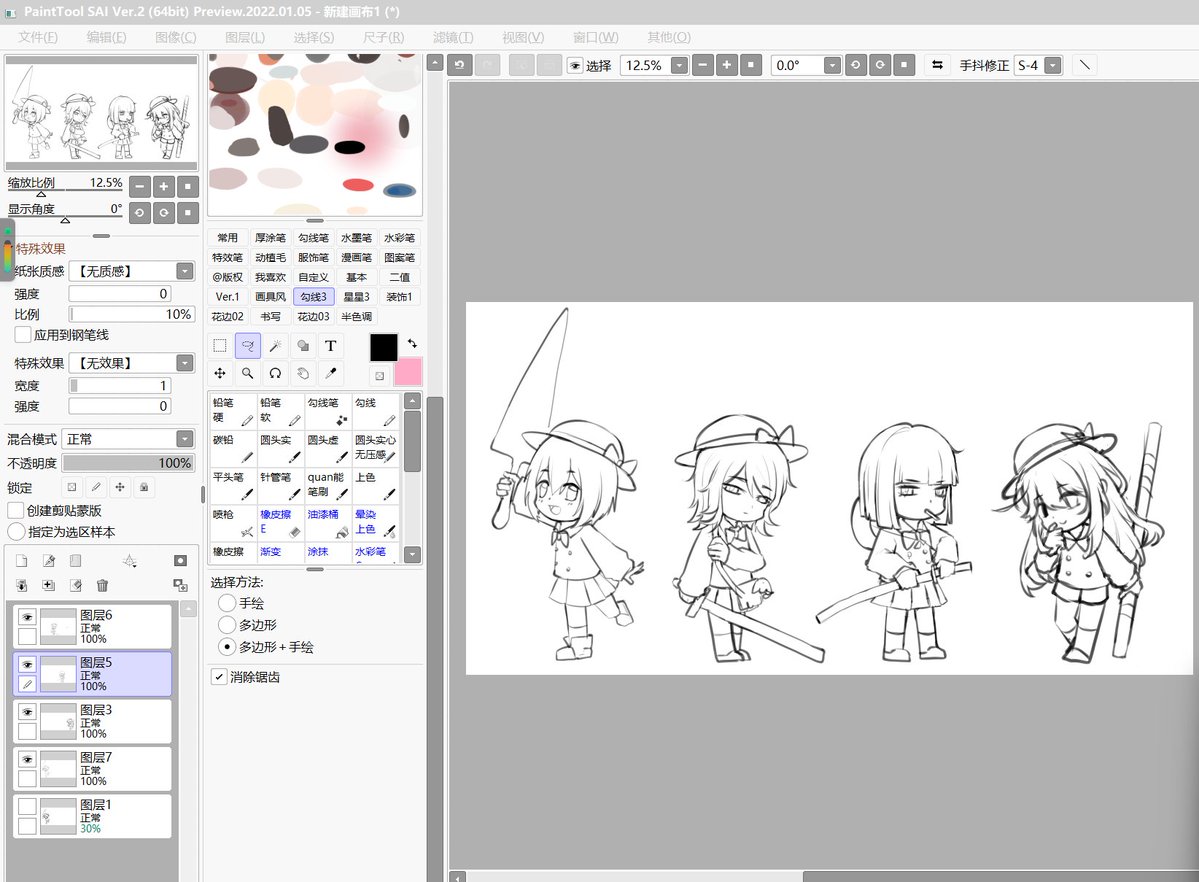Enable 创建剪贴蒙版 checkbox
This screenshot has width=1199, height=882.
(x=16, y=510)
